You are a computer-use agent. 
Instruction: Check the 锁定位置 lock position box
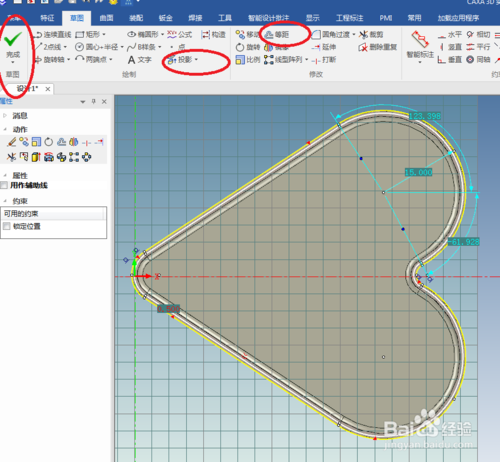pos(7,226)
